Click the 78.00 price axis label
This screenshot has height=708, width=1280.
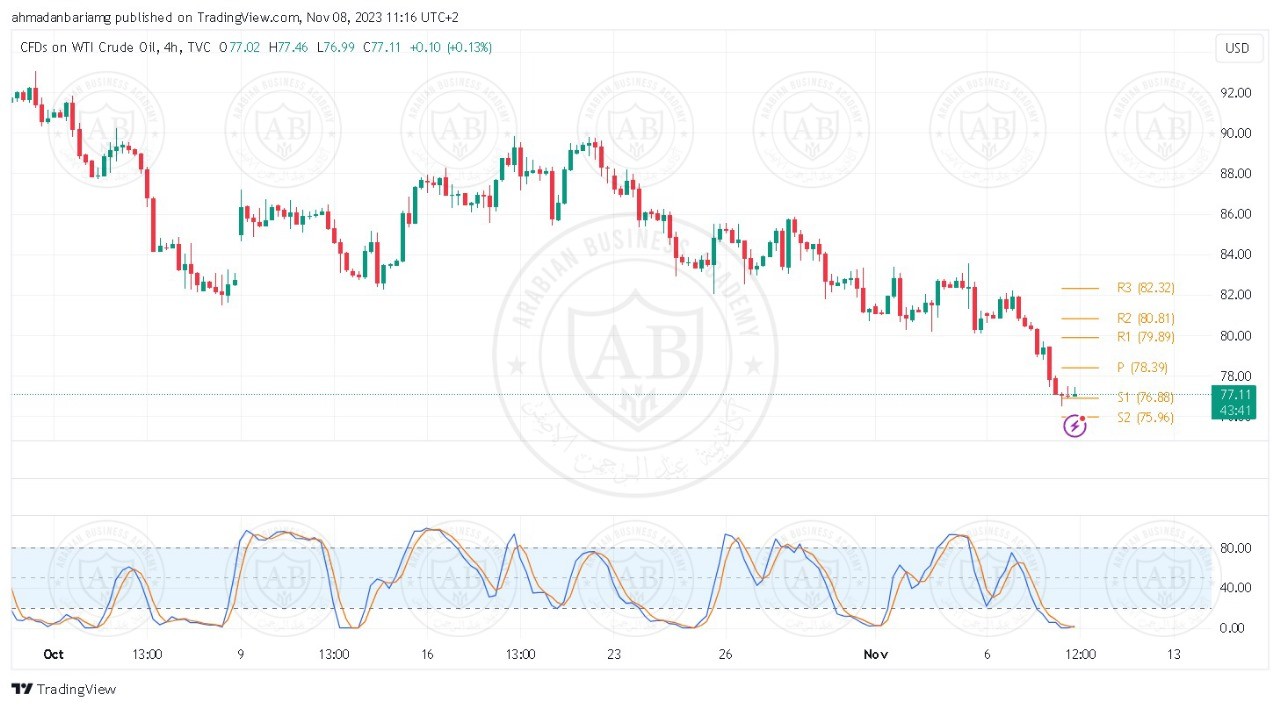point(1237,376)
